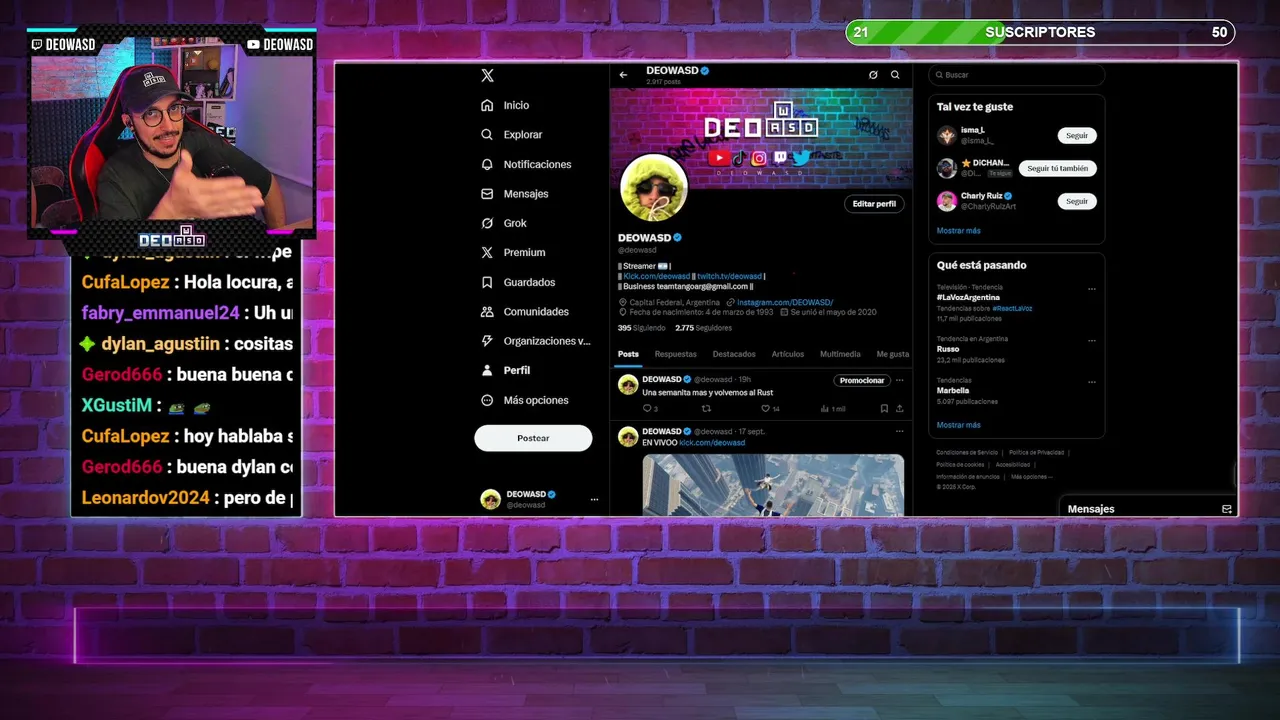The width and height of the screenshot is (1280, 720).
Task: Open Notificaciones bell icon
Action: point(487,164)
